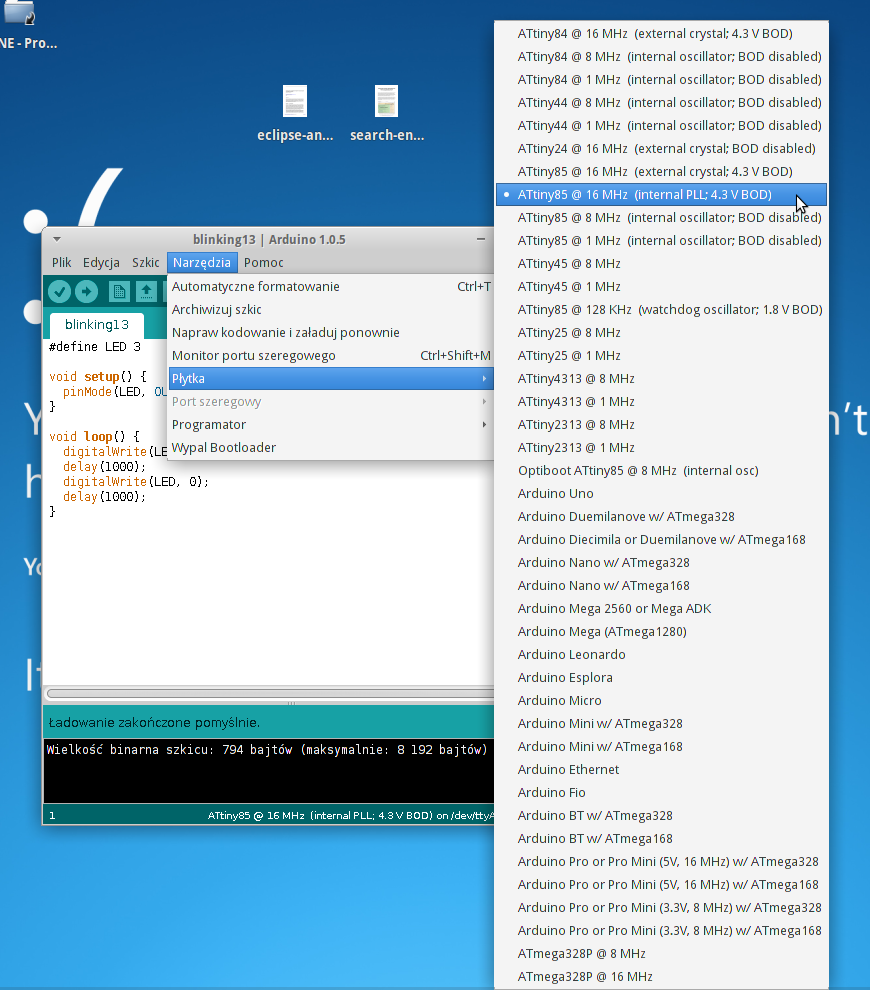
Task: Select the Arduino Esplora board
Action: point(662,677)
